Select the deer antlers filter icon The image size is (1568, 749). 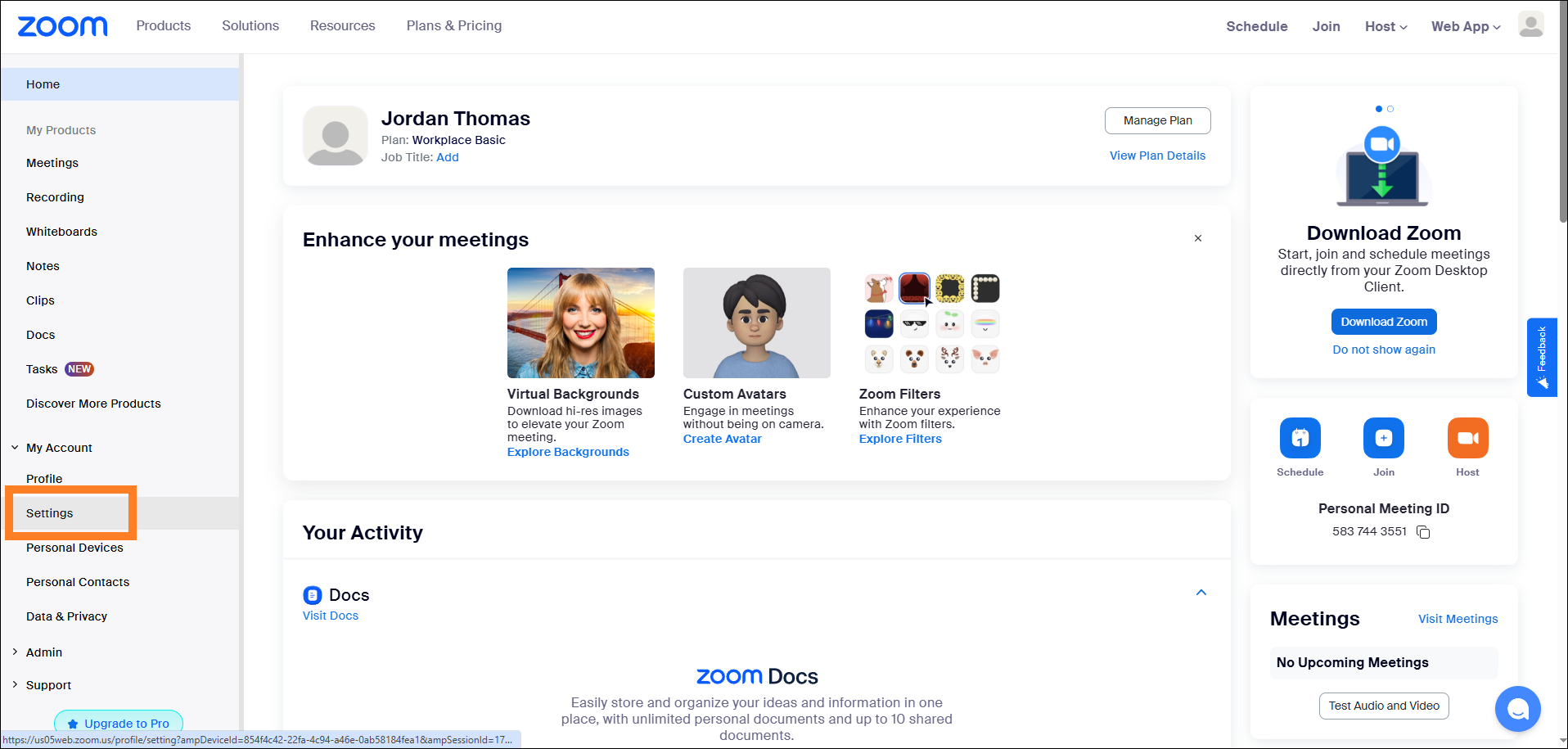[x=949, y=359]
